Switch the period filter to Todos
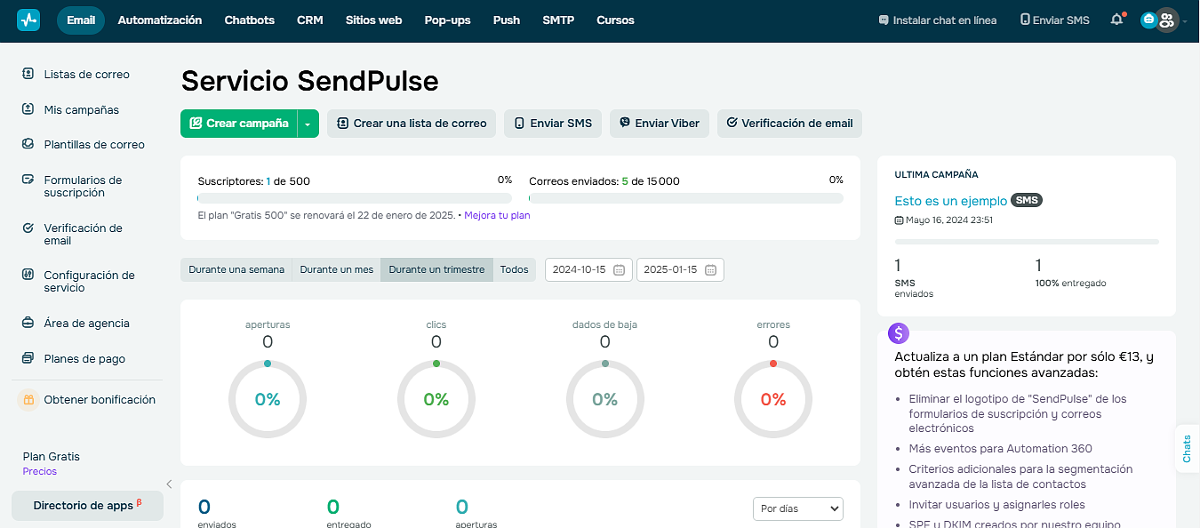Viewport: 1200px width, 528px height. [x=514, y=270]
